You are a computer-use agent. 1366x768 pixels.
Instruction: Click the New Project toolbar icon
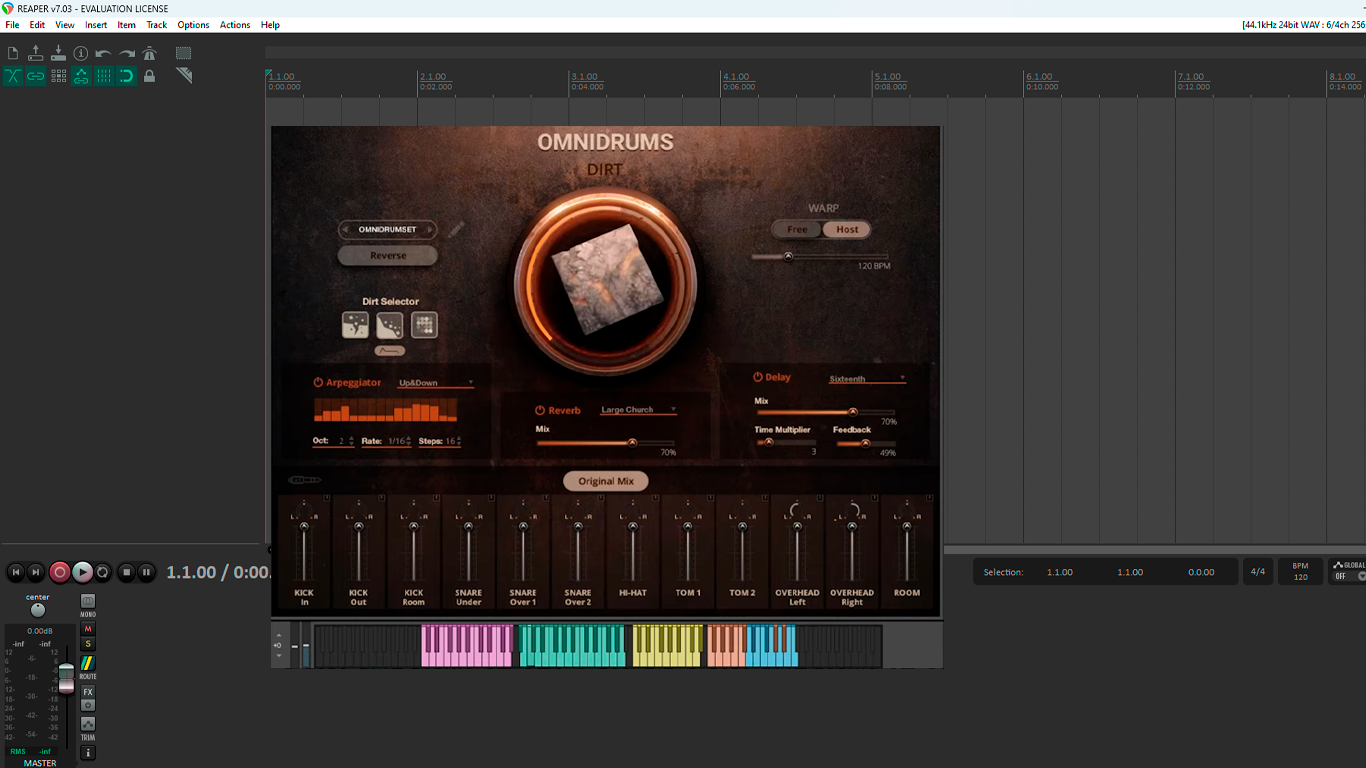click(x=13, y=53)
